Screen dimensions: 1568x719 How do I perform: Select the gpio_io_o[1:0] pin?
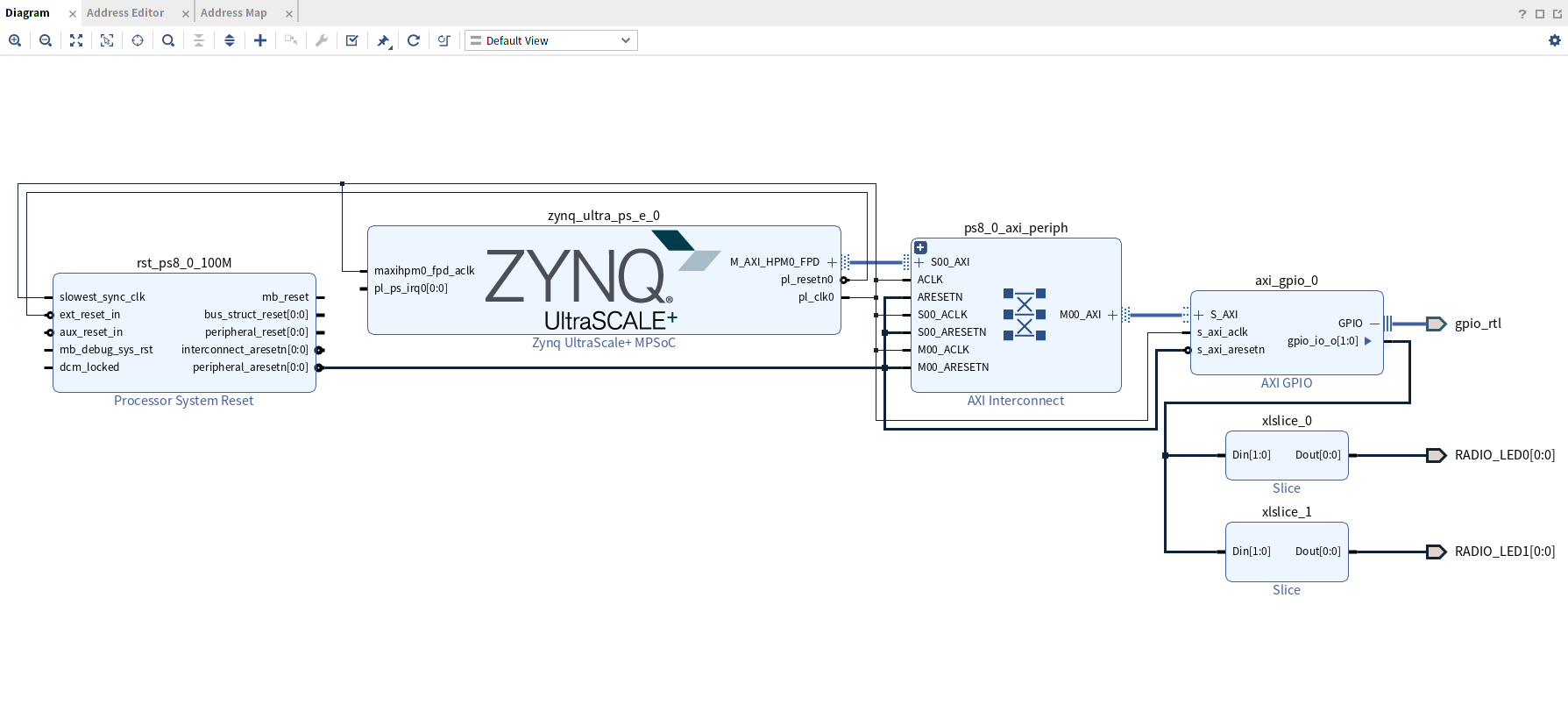(x=1323, y=341)
